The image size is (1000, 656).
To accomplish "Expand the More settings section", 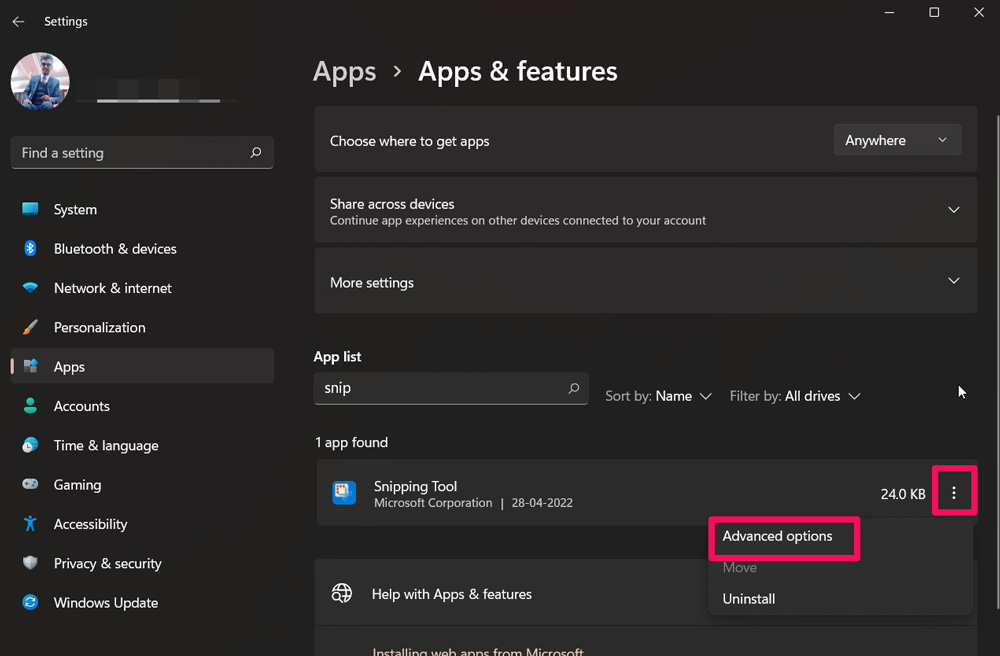I will pyautogui.click(x=953, y=282).
